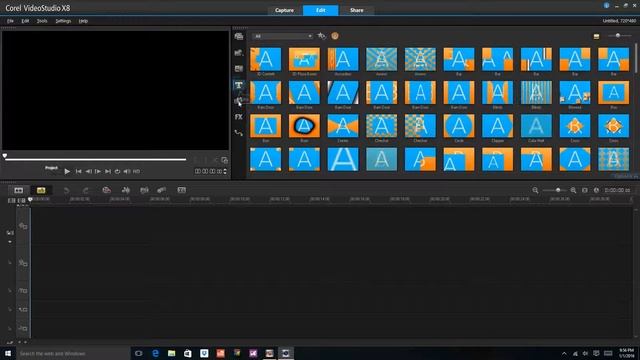Select the orange bowtie transition thumbnail

click(x=343, y=126)
